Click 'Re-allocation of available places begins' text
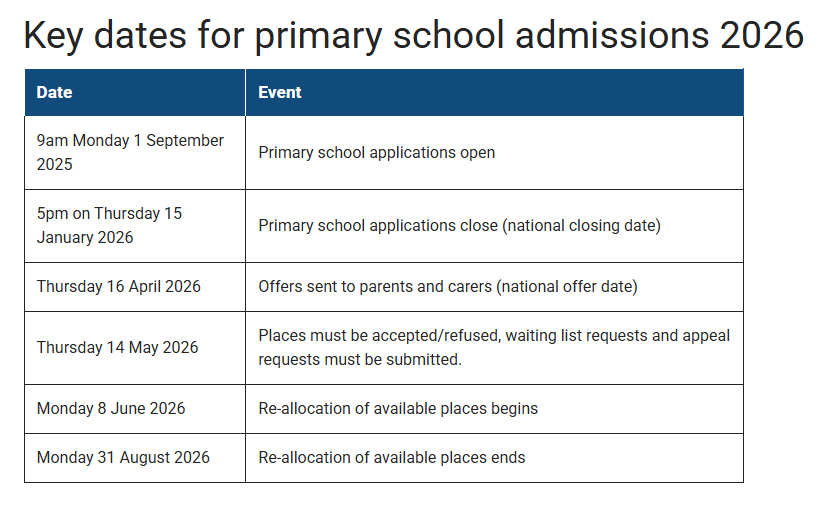Image resolution: width=828 pixels, height=506 pixels. pos(398,409)
